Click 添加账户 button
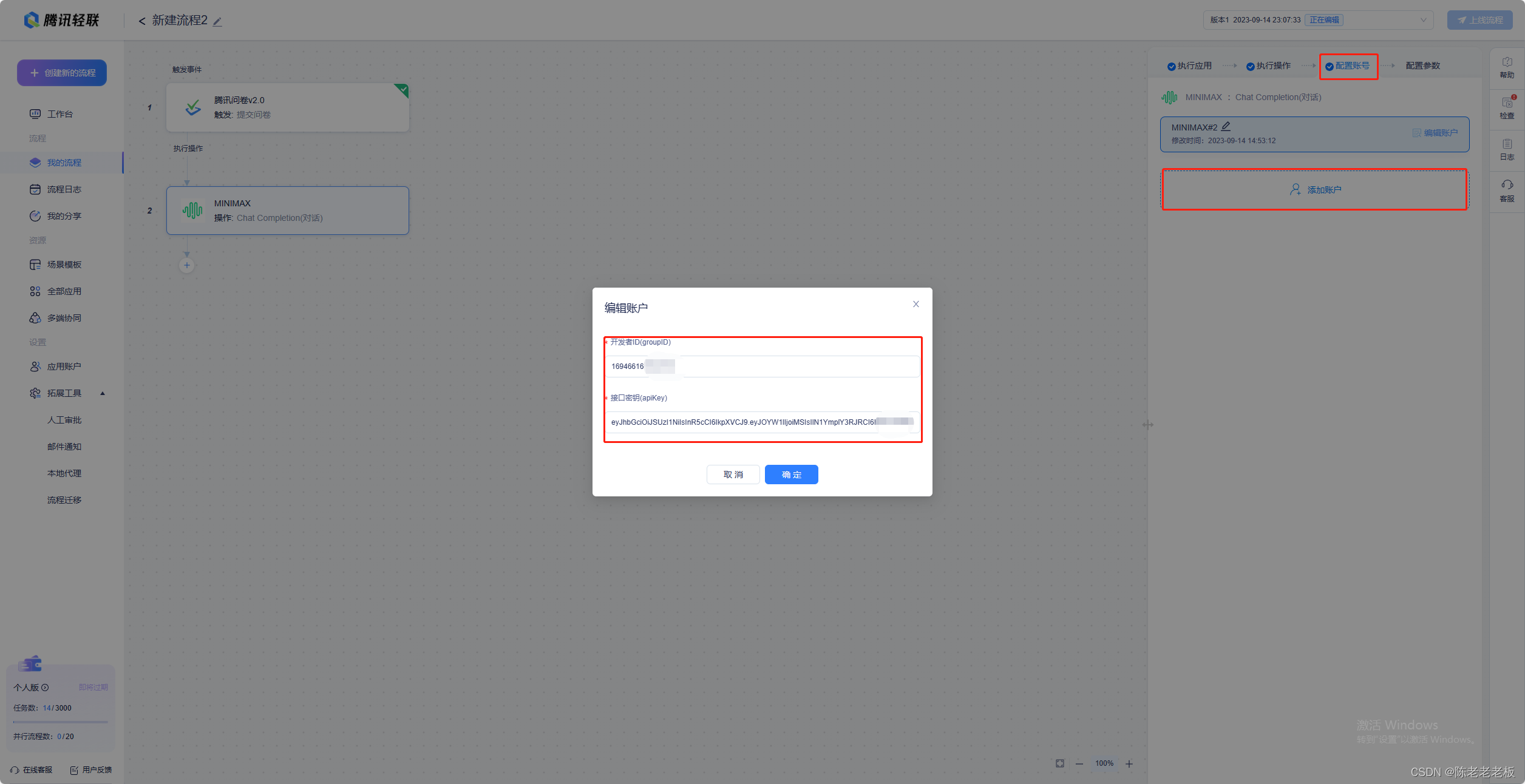 coord(1315,189)
